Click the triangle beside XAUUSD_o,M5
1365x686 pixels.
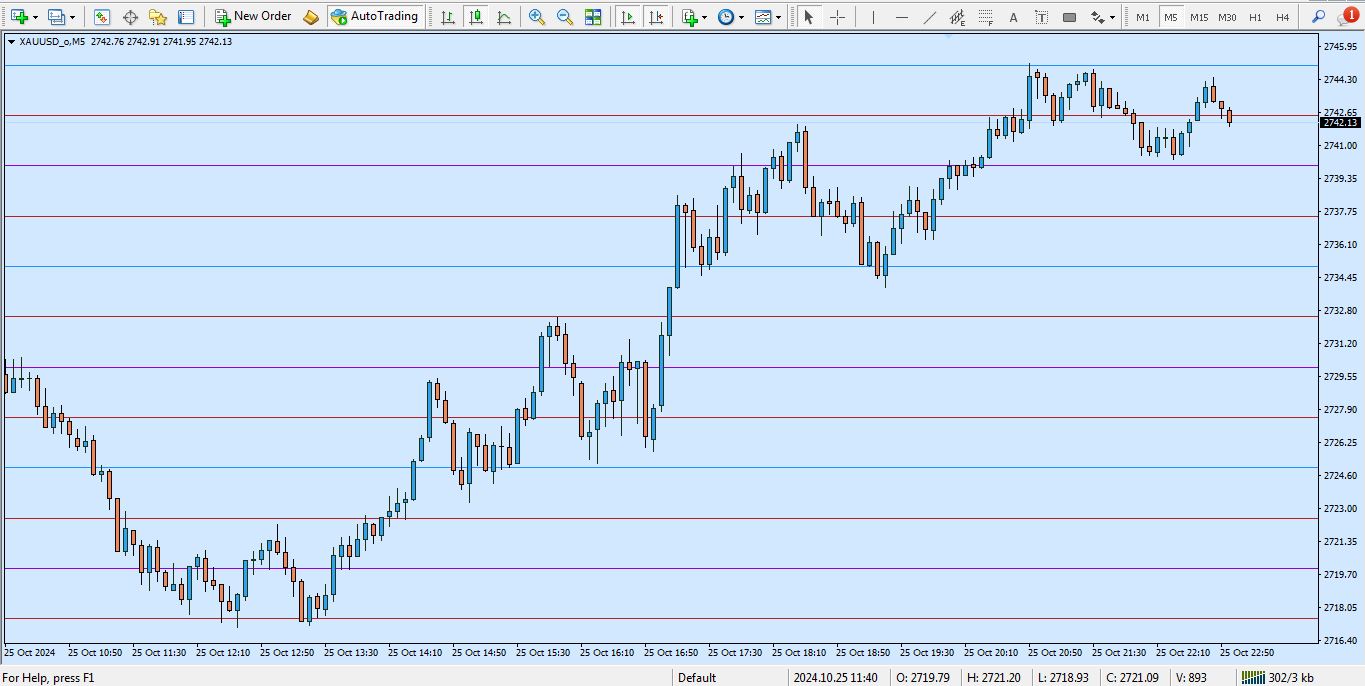(11, 42)
